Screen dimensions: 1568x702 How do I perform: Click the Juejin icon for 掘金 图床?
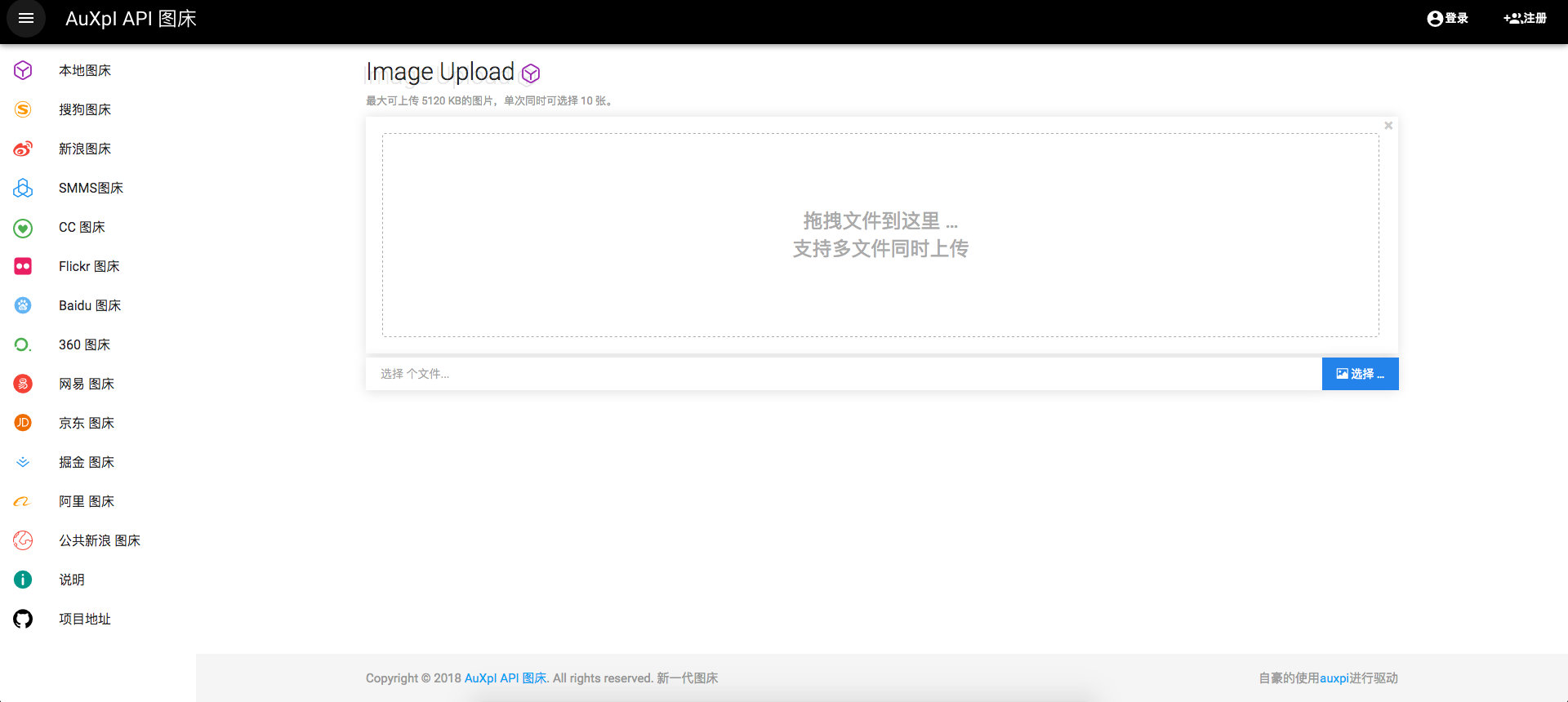(23, 462)
